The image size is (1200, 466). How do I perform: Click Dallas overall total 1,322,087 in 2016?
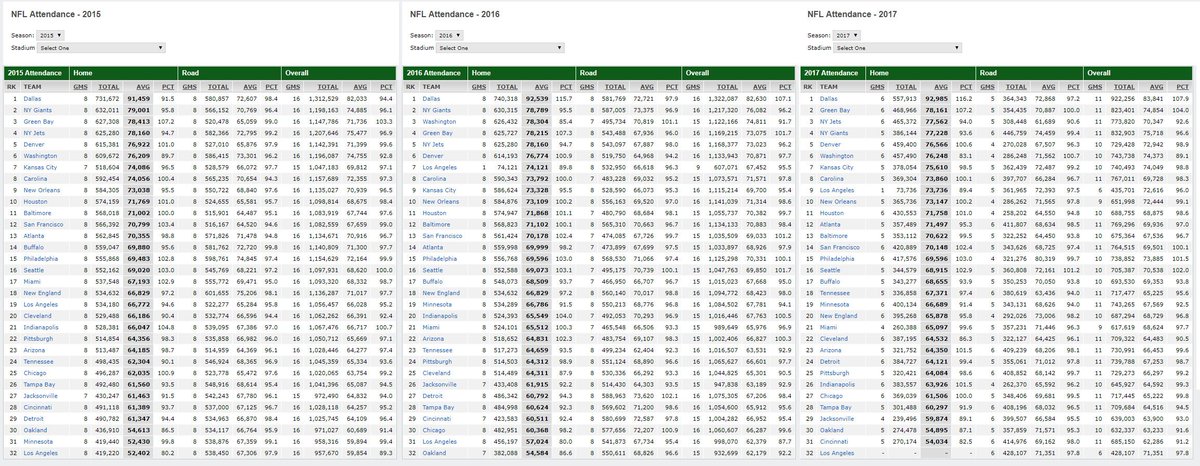coord(725,100)
